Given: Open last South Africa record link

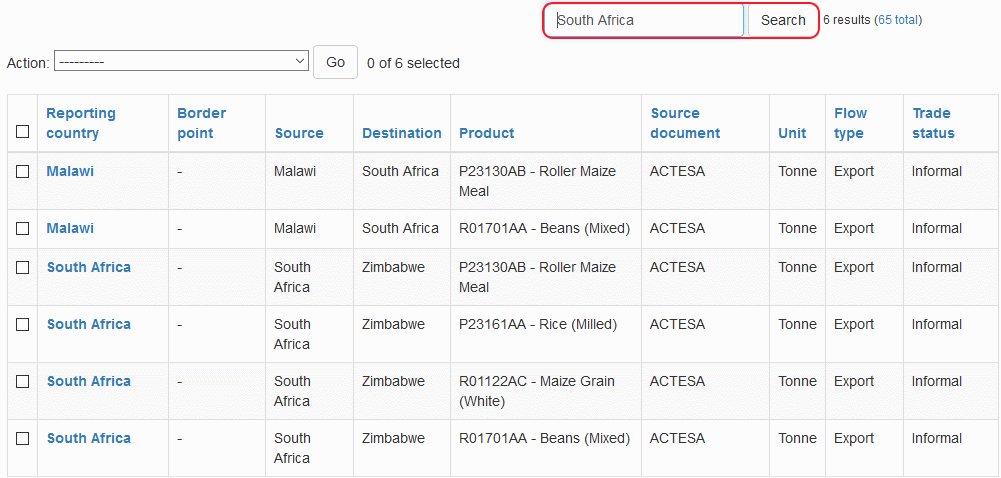Looking at the screenshot, I should [88, 438].
